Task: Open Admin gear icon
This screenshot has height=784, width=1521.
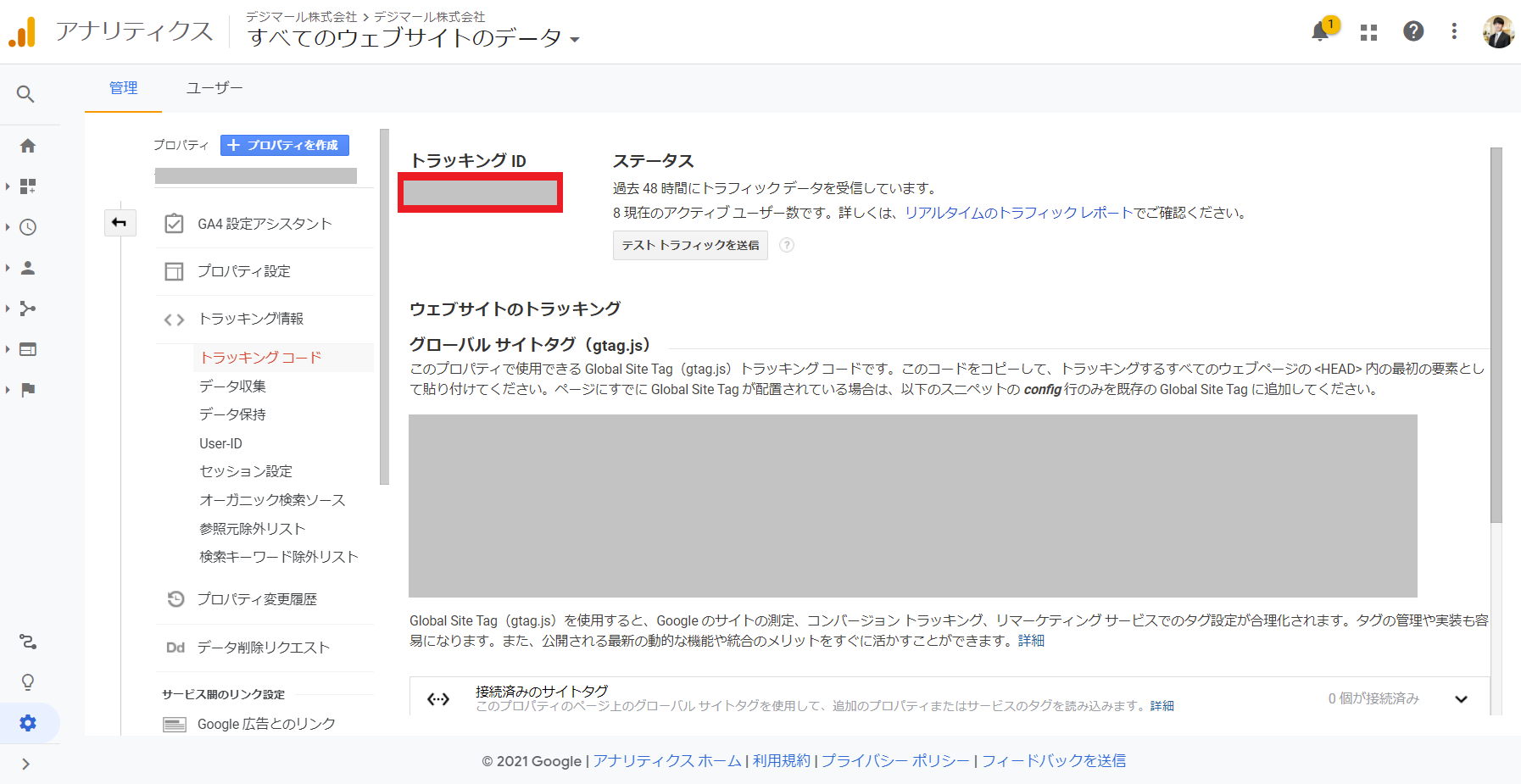Action: (x=28, y=723)
